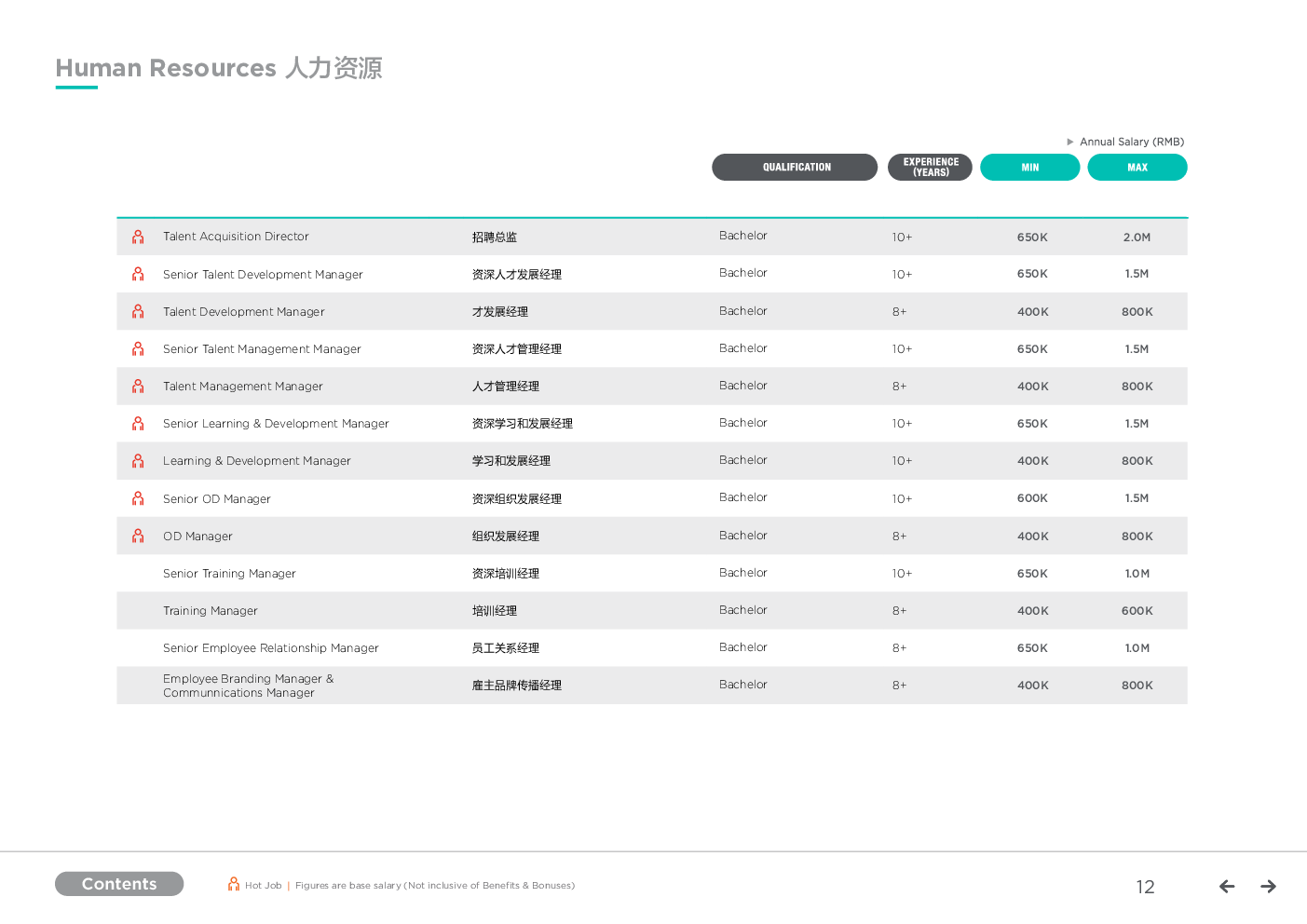The width and height of the screenshot is (1307, 924).
Task: Select 'Senior Employee Relationship Manager' title
Action: (x=271, y=648)
